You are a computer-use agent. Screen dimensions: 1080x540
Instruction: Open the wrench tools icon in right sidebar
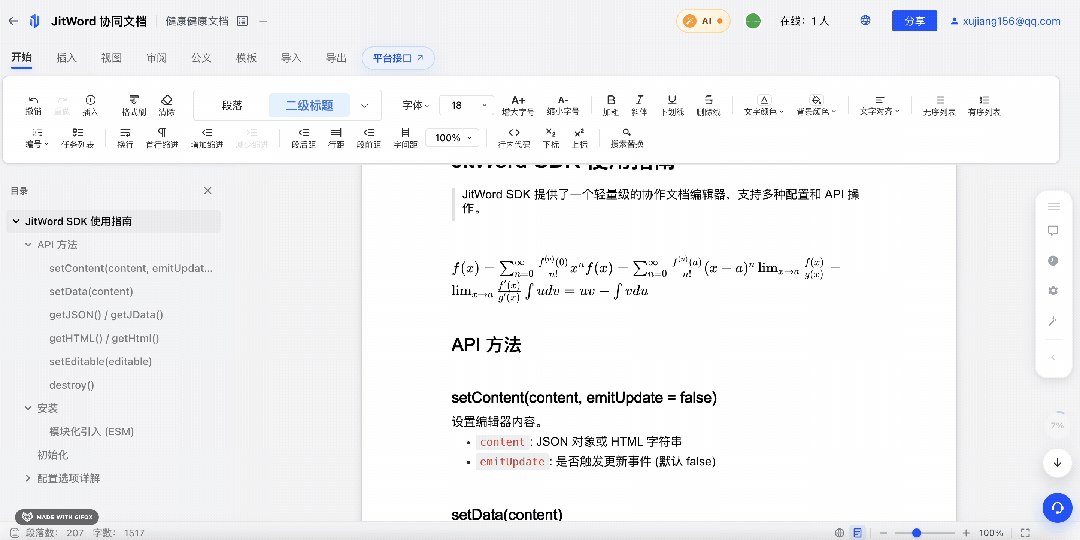tap(1053, 321)
